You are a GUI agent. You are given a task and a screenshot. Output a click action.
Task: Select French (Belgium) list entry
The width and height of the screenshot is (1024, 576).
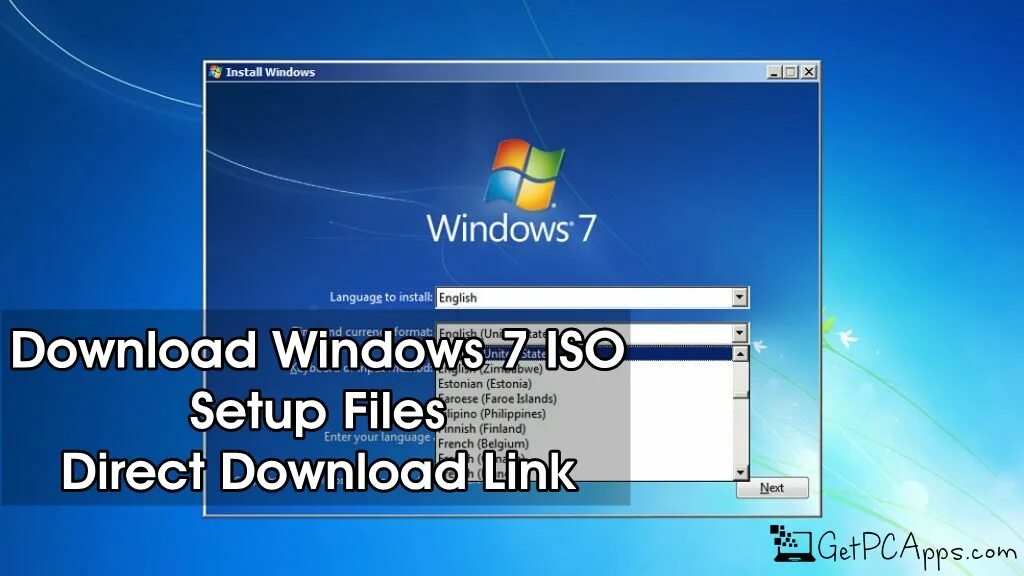tap(483, 444)
